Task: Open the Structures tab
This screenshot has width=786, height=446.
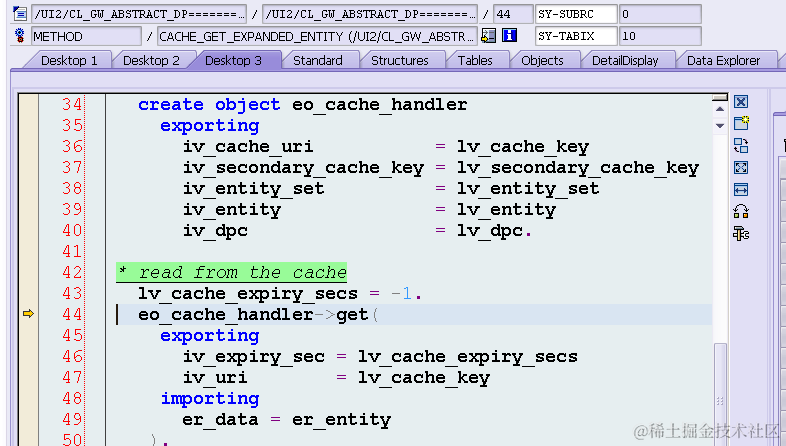Action: tap(400, 61)
